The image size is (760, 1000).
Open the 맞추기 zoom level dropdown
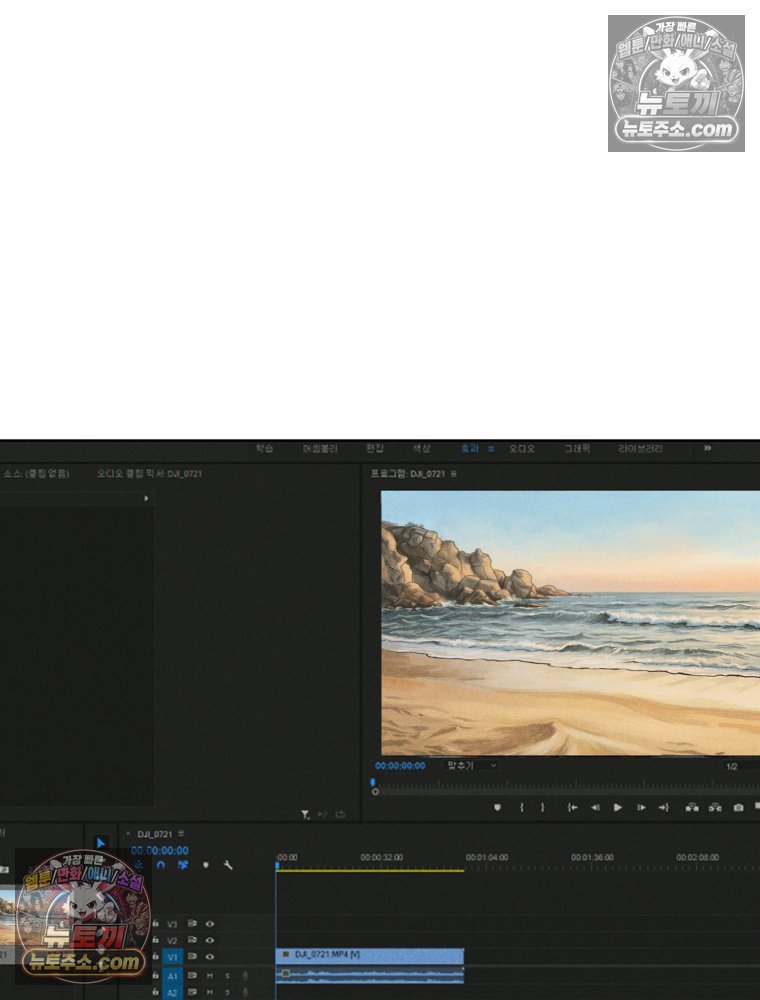[x=471, y=765]
